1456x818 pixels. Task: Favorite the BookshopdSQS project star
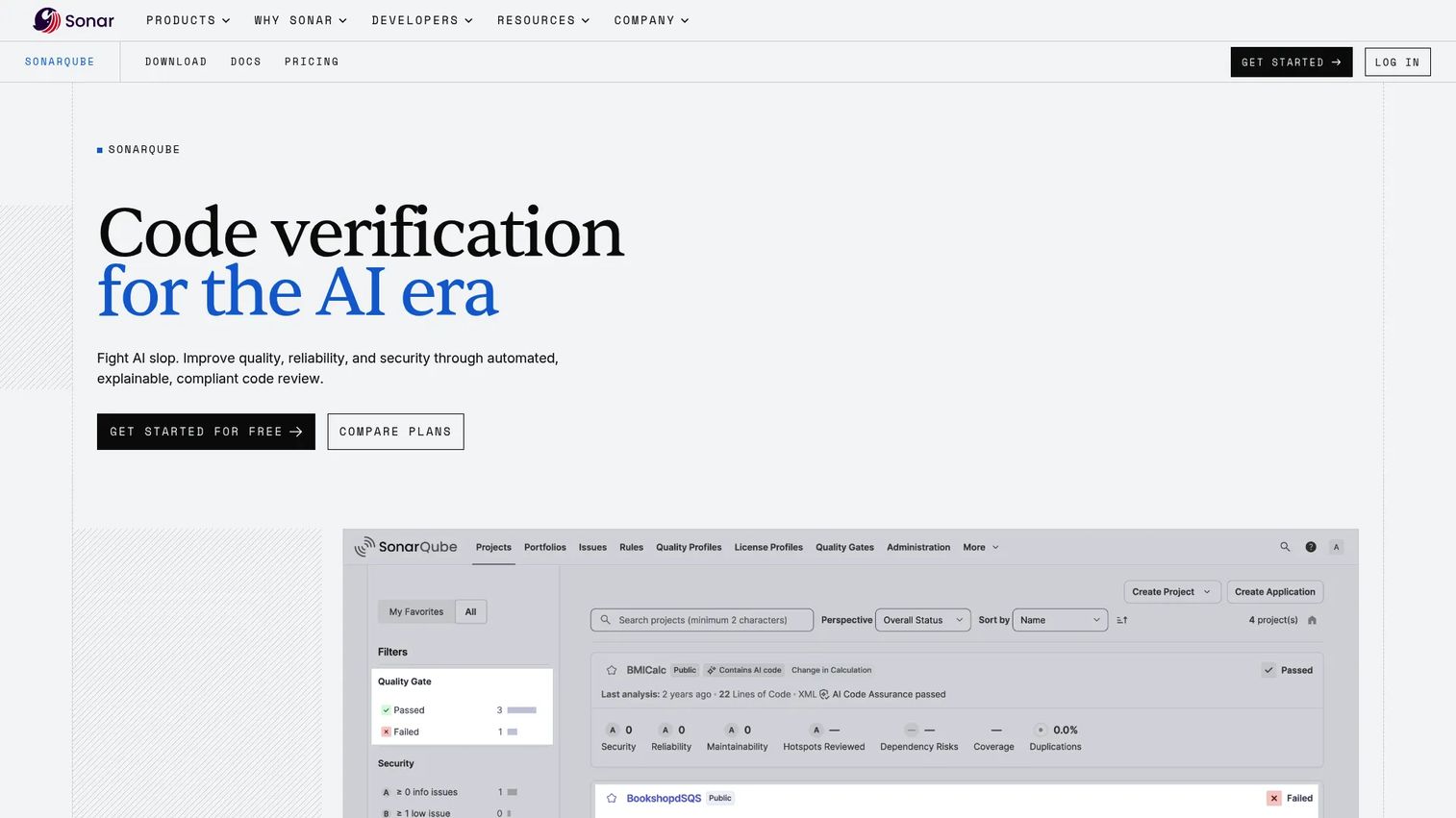click(612, 798)
